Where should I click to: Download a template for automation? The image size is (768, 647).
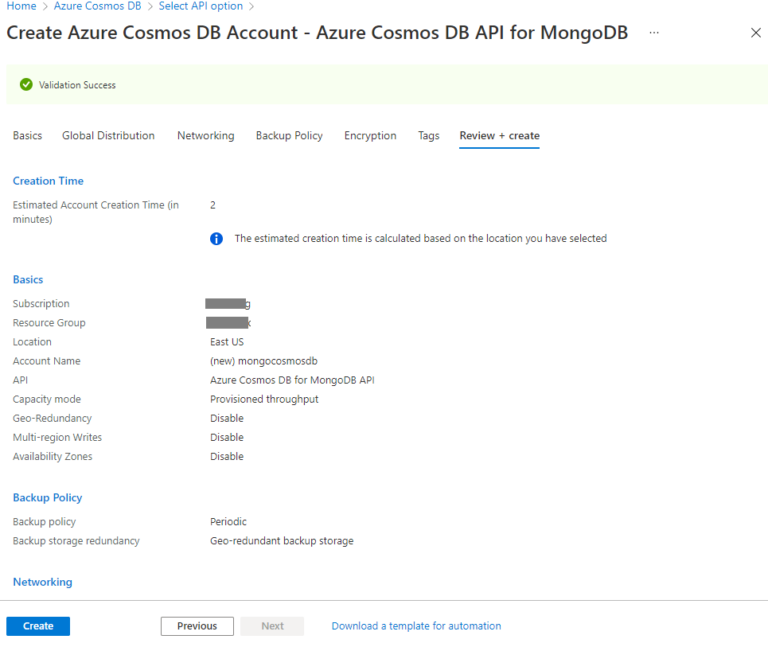416,626
